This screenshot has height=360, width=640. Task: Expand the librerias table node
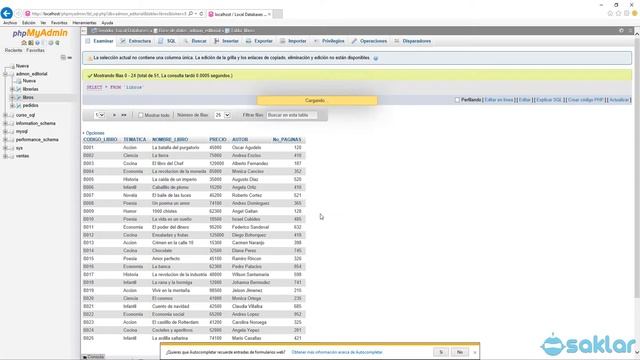pyautogui.click(x=12, y=89)
